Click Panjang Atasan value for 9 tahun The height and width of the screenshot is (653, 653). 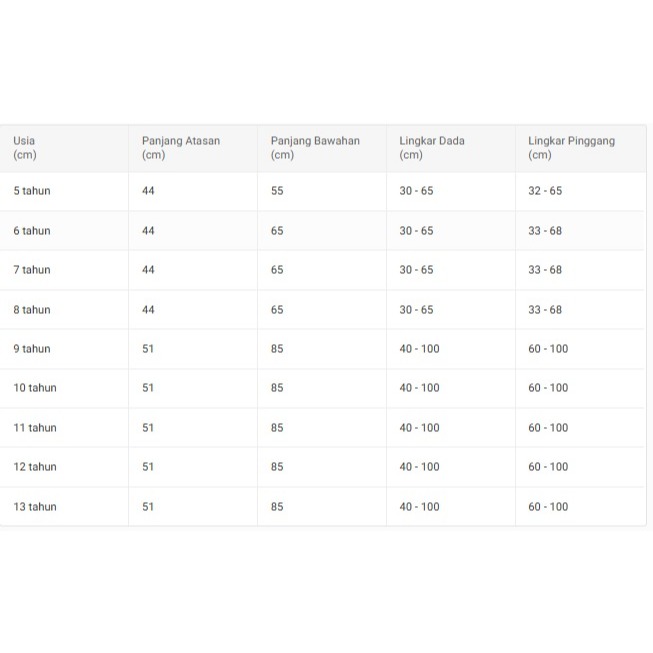click(148, 349)
